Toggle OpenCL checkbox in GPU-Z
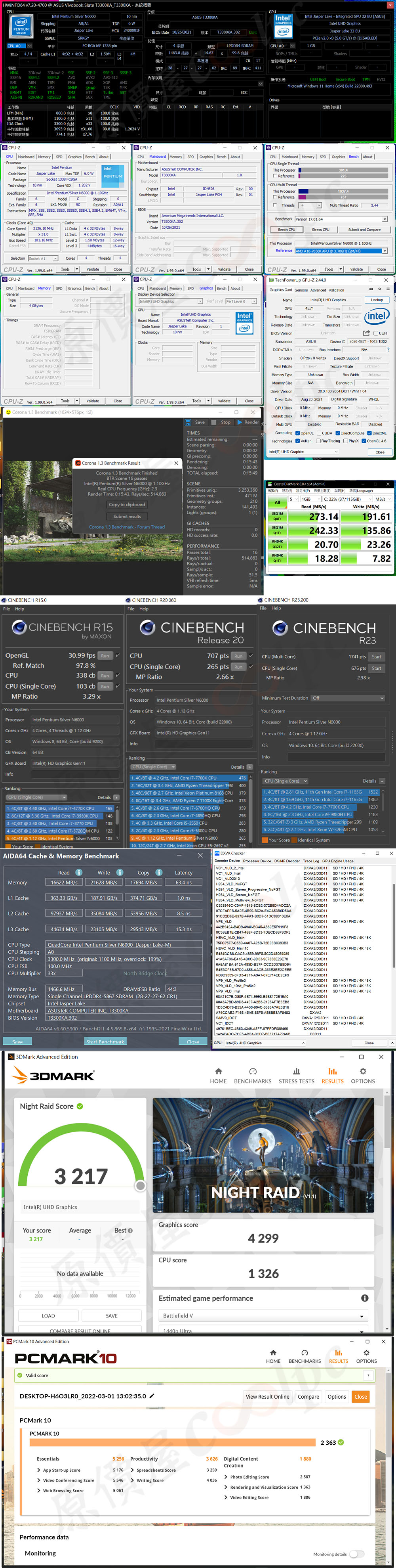 click(297, 433)
